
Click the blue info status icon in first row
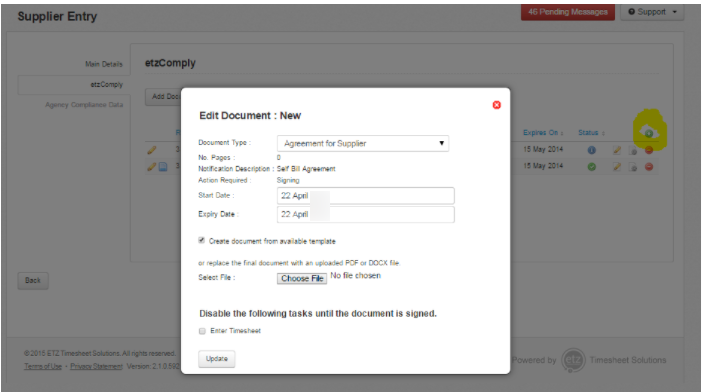coord(591,150)
